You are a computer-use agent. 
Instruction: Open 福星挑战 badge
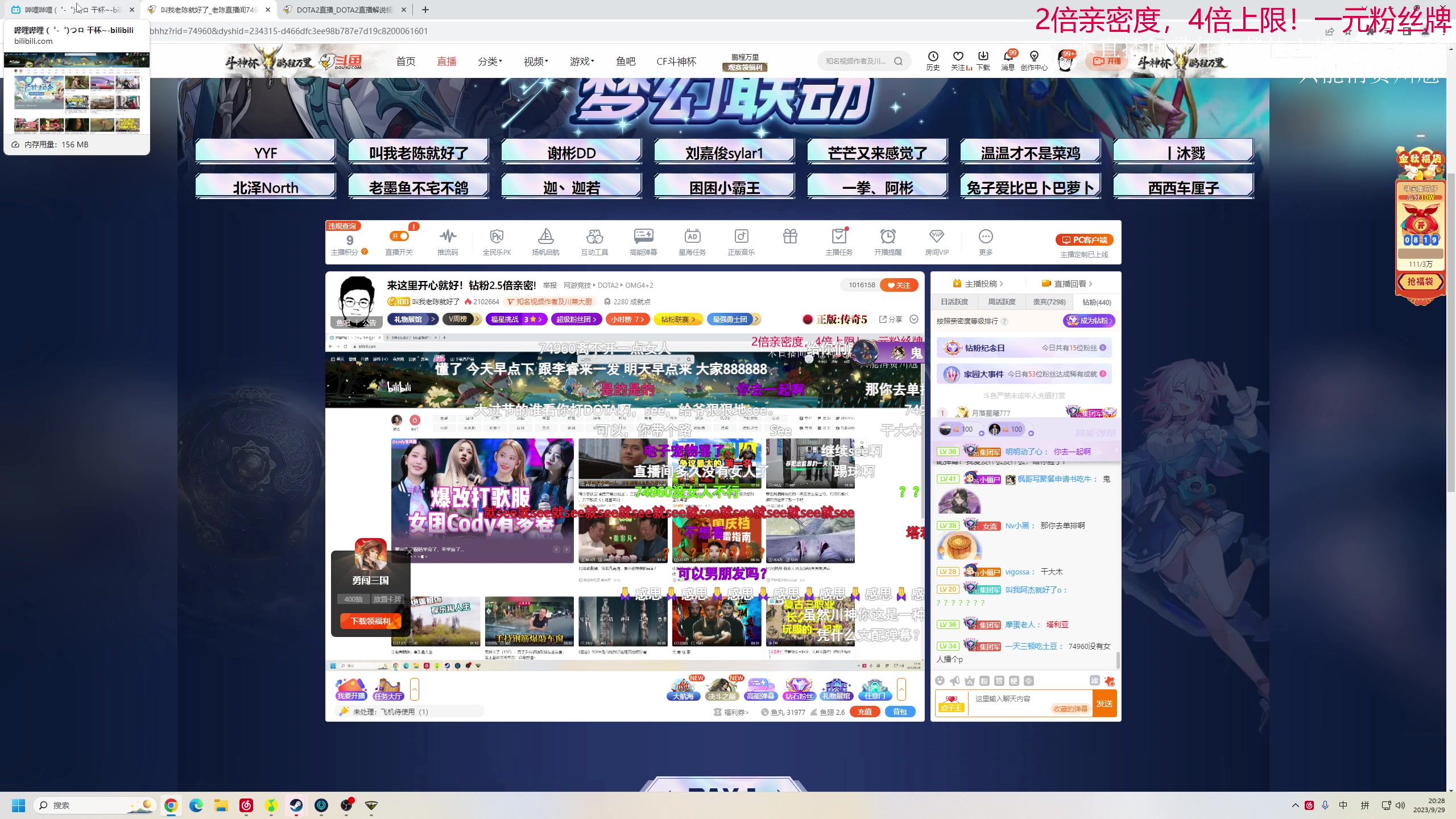click(516, 320)
